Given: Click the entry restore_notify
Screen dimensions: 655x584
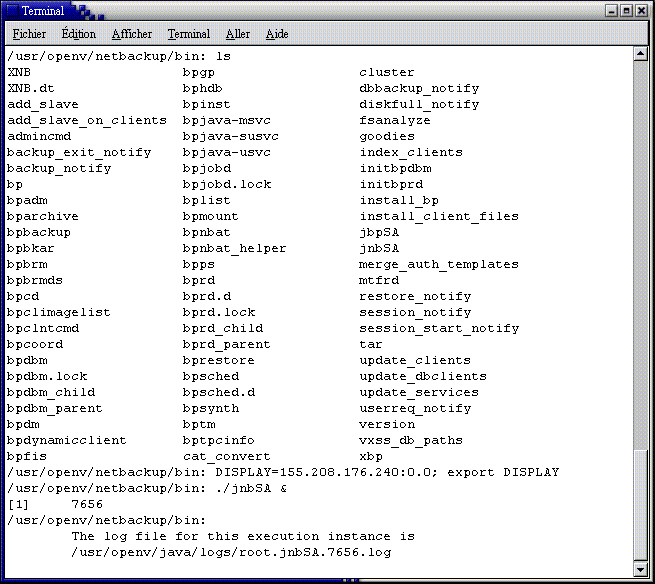Looking at the screenshot, I should click(415, 297).
